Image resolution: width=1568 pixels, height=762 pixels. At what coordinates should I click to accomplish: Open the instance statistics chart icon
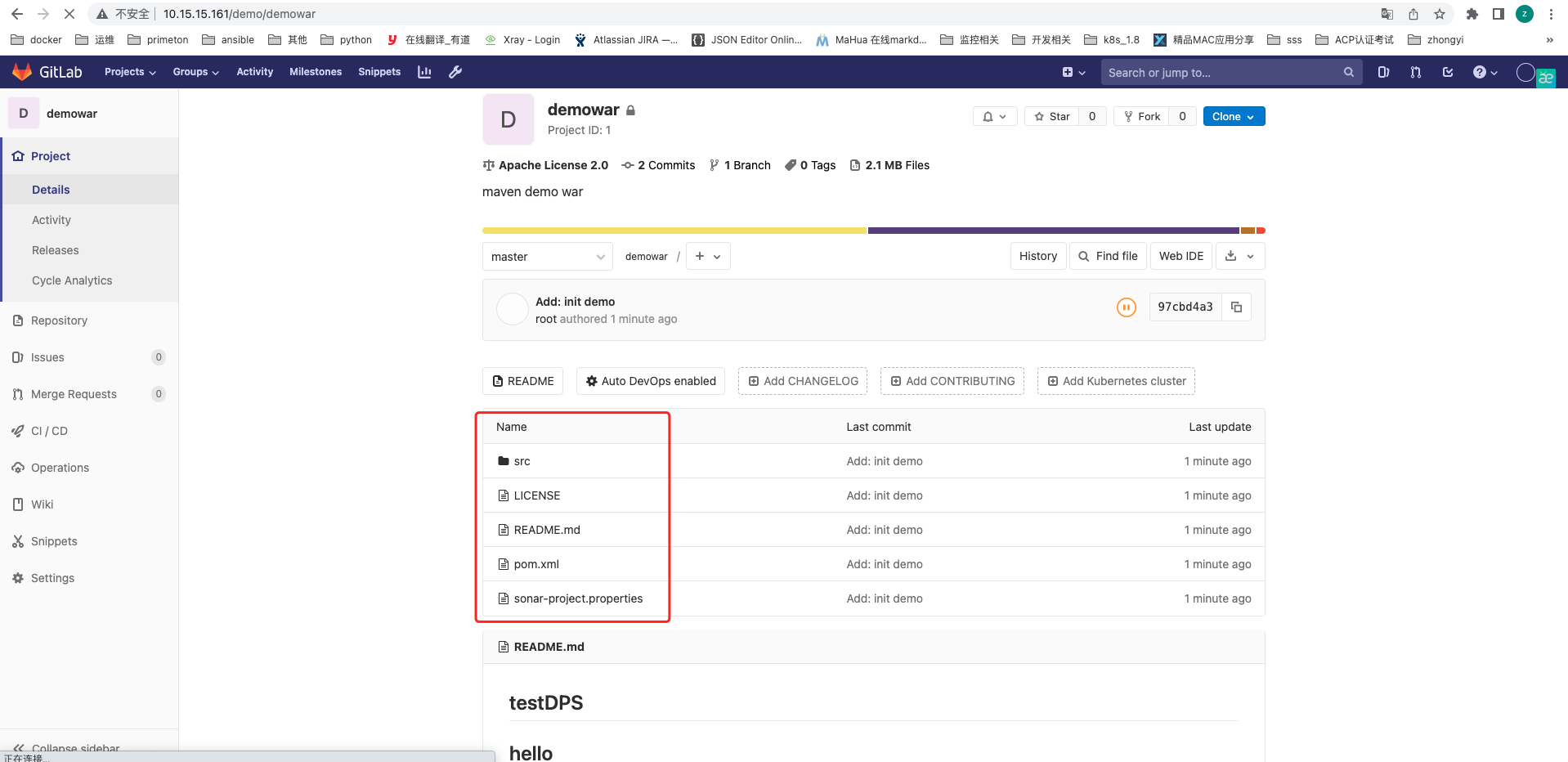tap(424, 72)
